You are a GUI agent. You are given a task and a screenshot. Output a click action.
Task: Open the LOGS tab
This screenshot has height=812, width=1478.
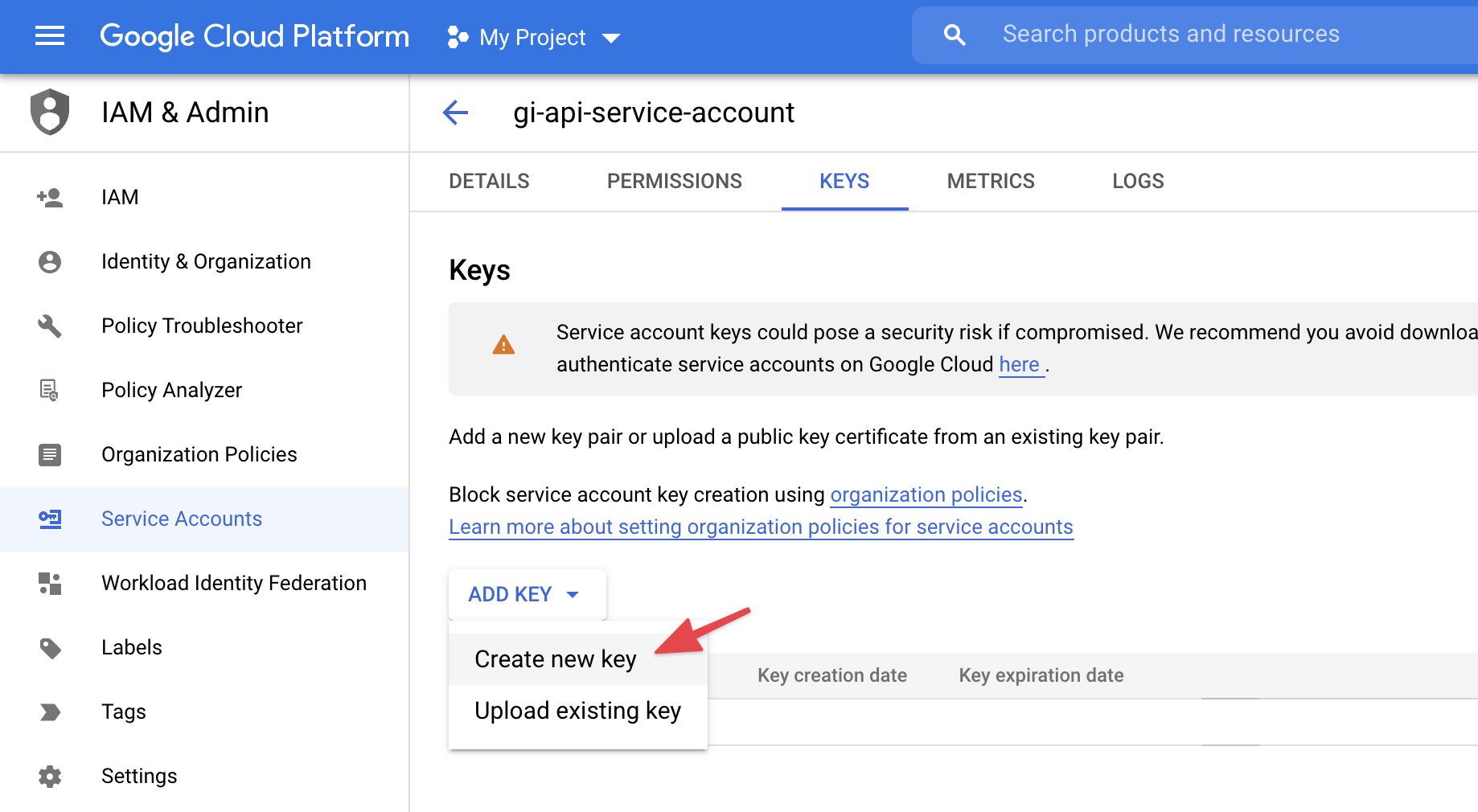pyautogui.click(x=1138, y=181)
